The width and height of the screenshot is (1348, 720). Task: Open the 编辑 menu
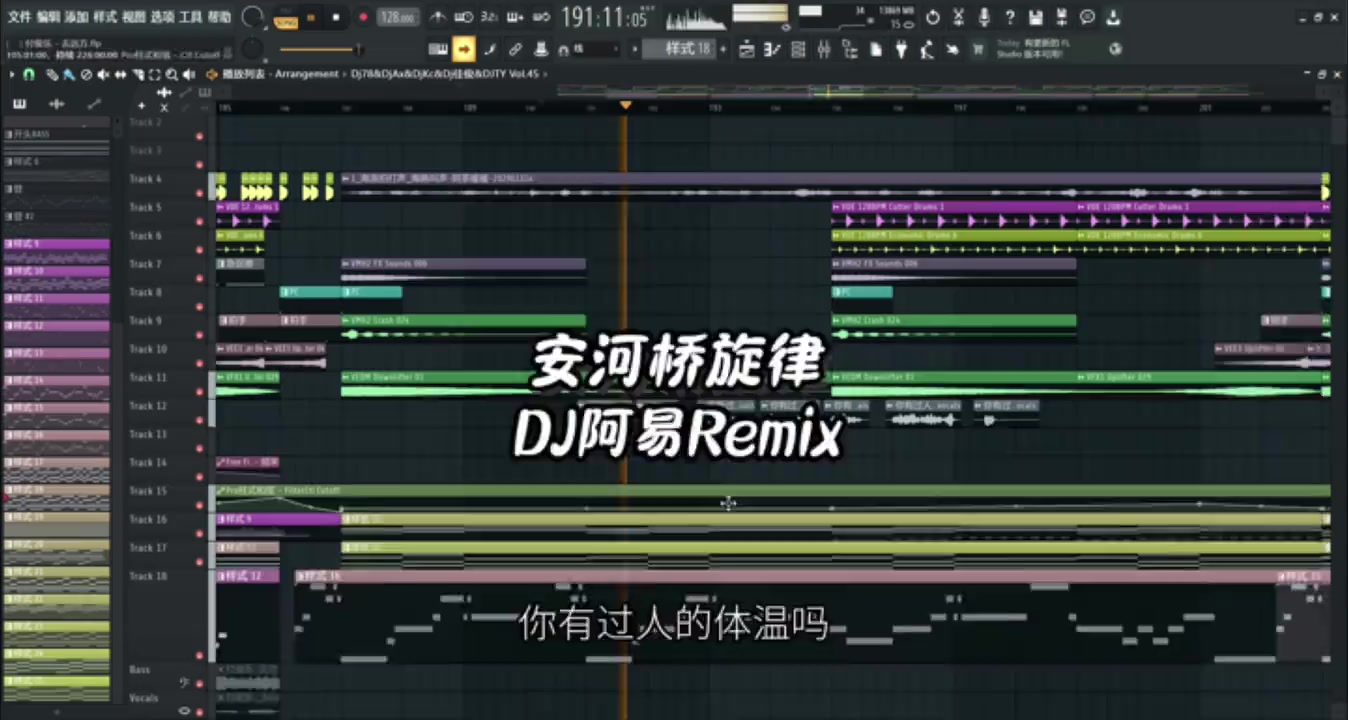(47, 17)
